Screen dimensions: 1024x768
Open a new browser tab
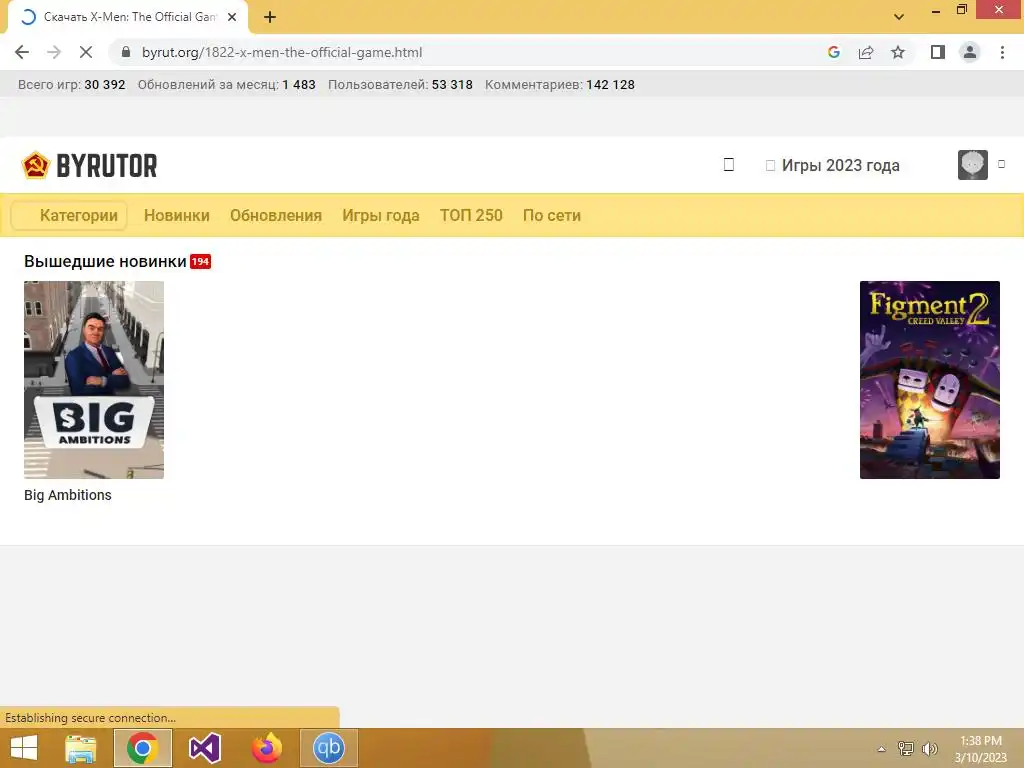[x=270, y=18]
